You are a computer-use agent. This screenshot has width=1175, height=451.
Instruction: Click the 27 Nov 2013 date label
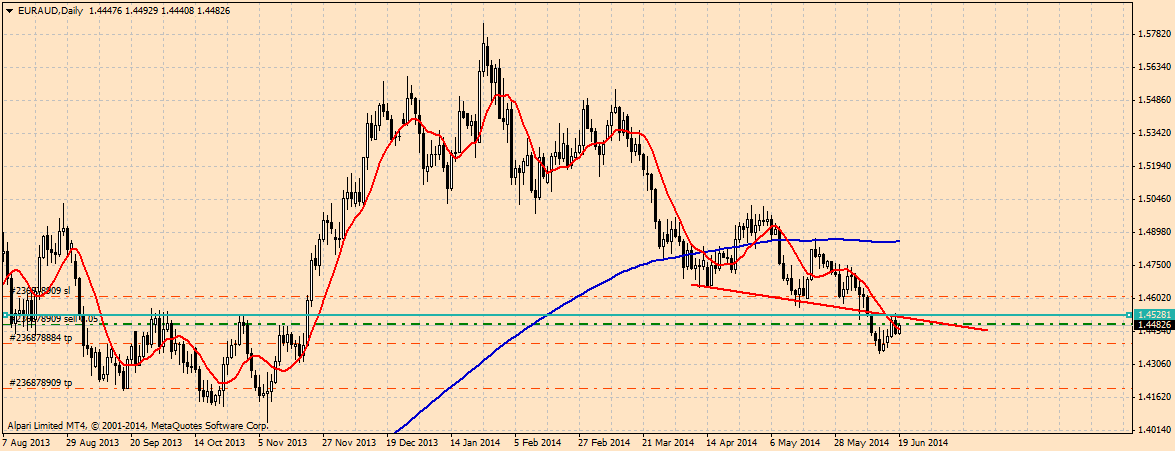347,443
